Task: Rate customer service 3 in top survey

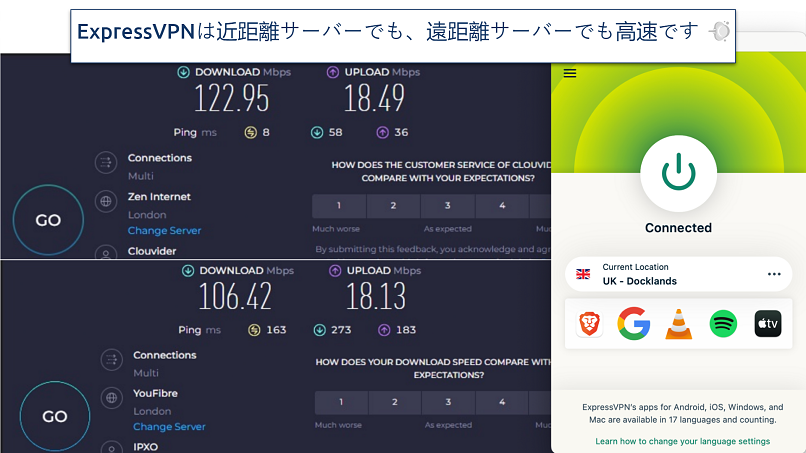Action: click(x=448, y=205)
